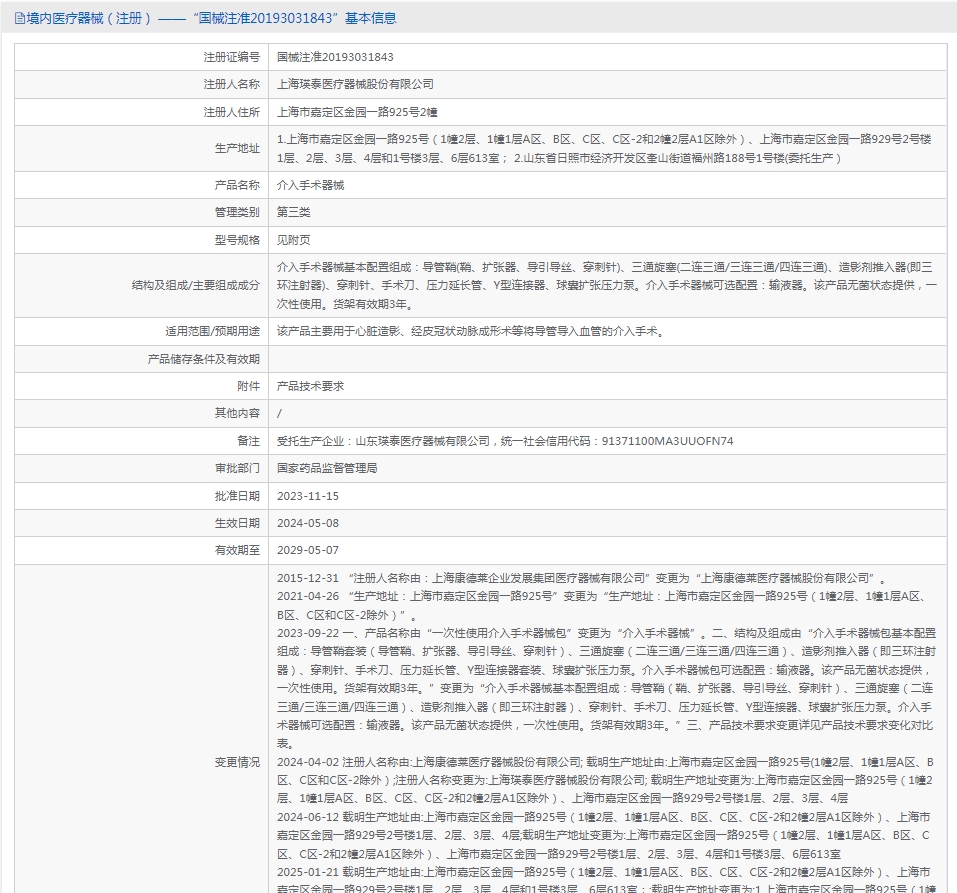Screen dimensions: 957x893
Task: Click structure text starting '介入手术器械基本配置组成'
Action: click(607, 285)
